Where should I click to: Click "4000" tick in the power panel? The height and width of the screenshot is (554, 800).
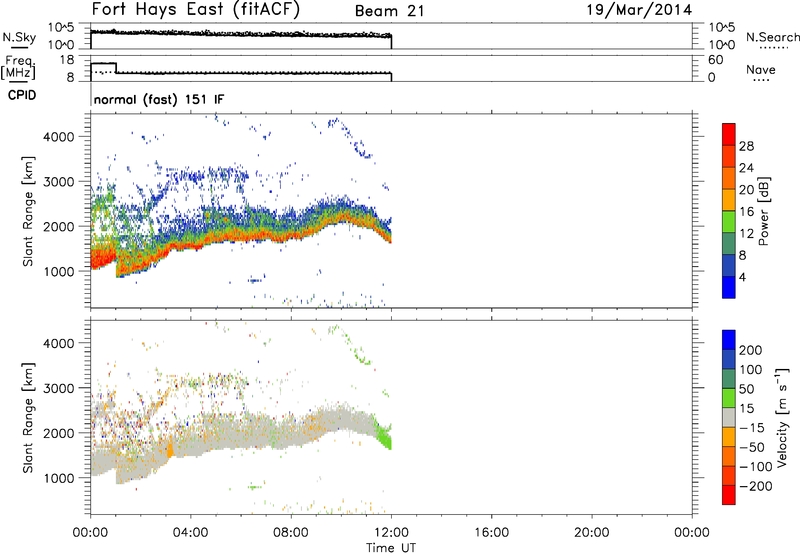click(x=58, y=137)
